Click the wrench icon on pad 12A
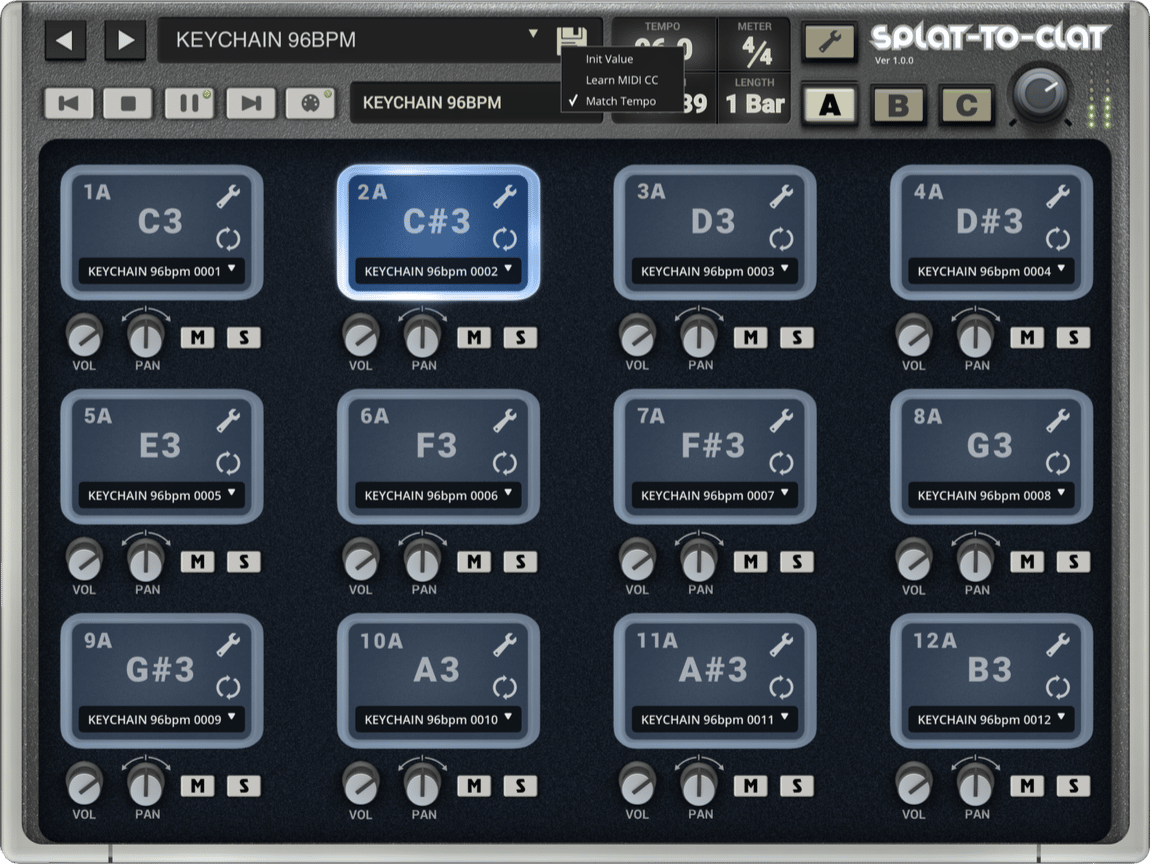 click(1058, 645)
